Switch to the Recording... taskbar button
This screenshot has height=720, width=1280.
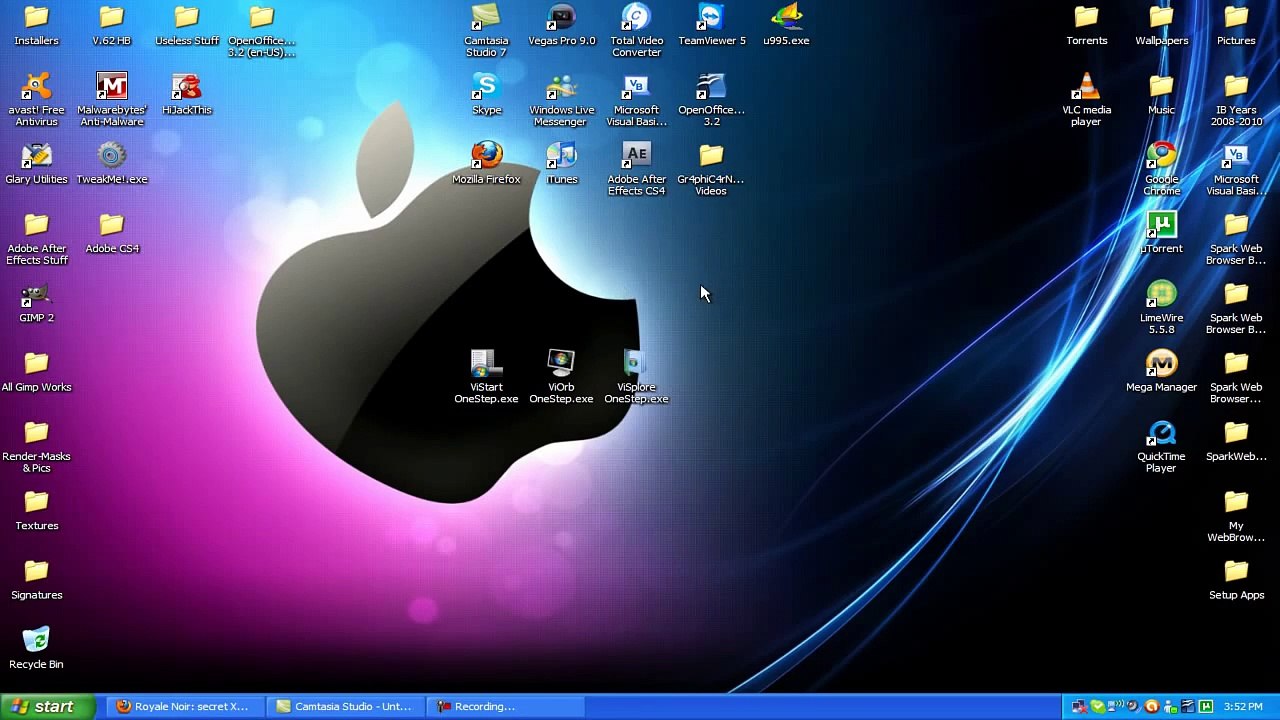507,707
